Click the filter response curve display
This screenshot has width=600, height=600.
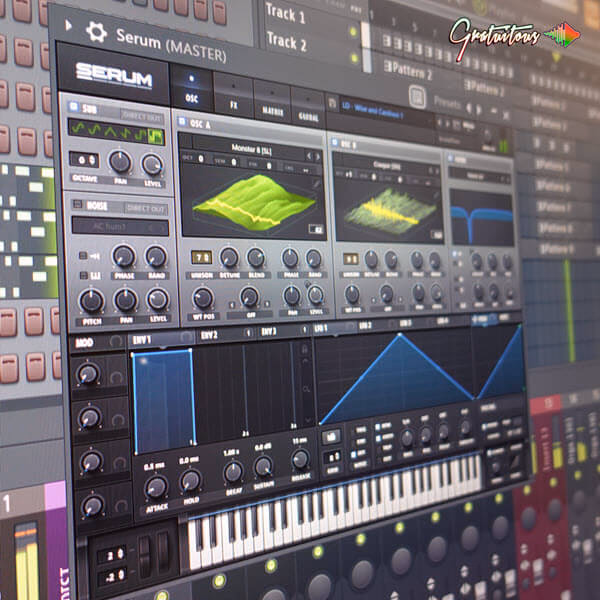click(x=481, y=218)
